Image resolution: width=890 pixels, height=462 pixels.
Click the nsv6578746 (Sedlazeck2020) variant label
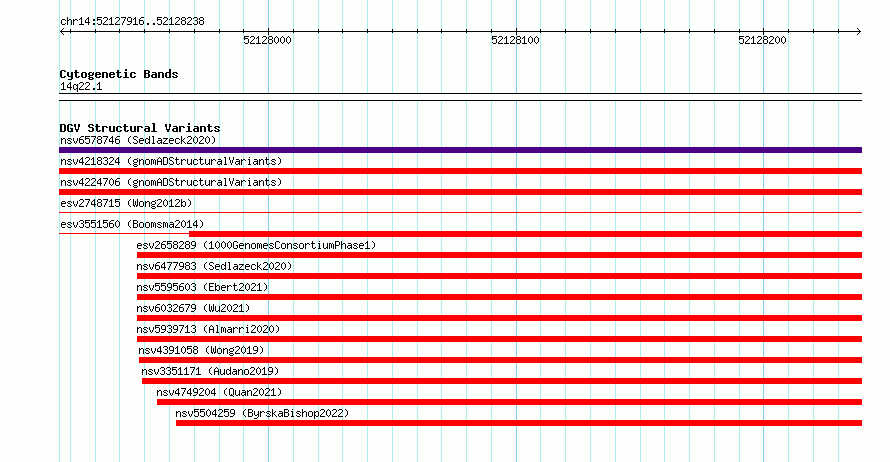[138, 140]
